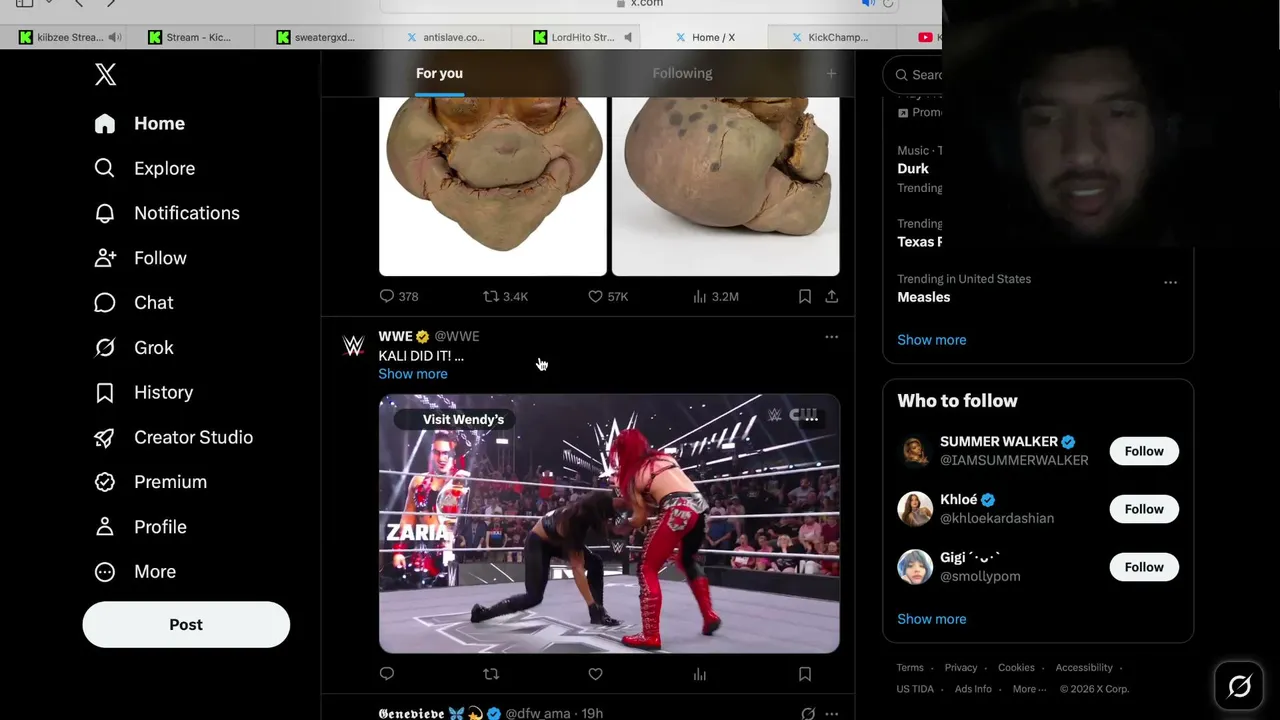
Task: Open the @IAMSUMMERWALKER profile
Action: (1014, 460)
